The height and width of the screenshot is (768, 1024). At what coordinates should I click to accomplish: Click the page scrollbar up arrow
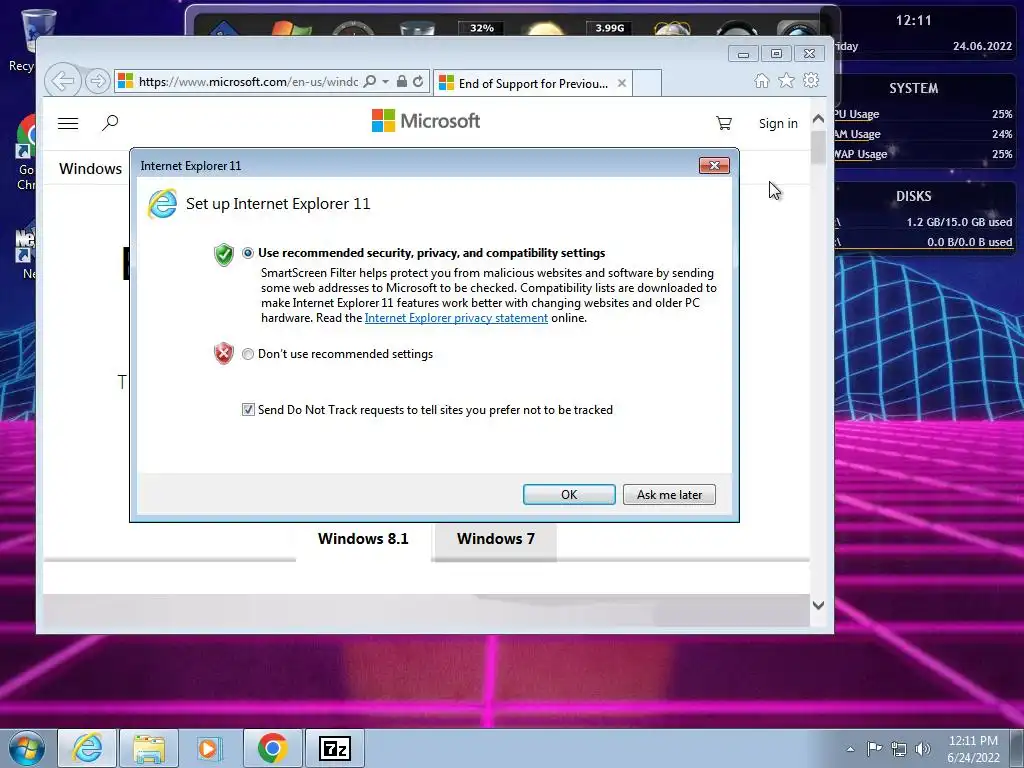click(818, 119)
